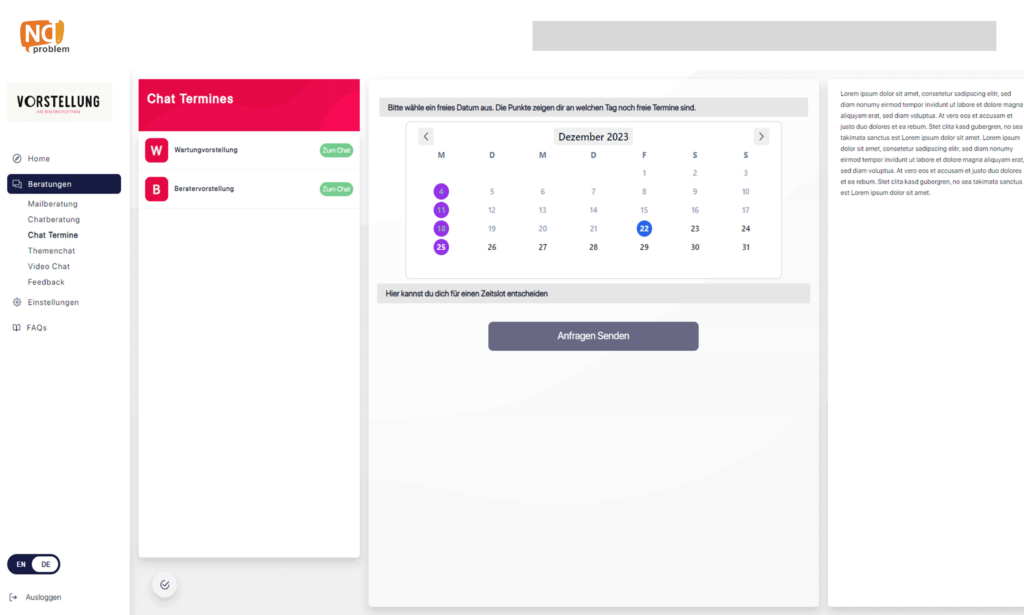Open Einstellungen gear icon
The width and height of the screenshot is (1024, 615).
point(17,302)
